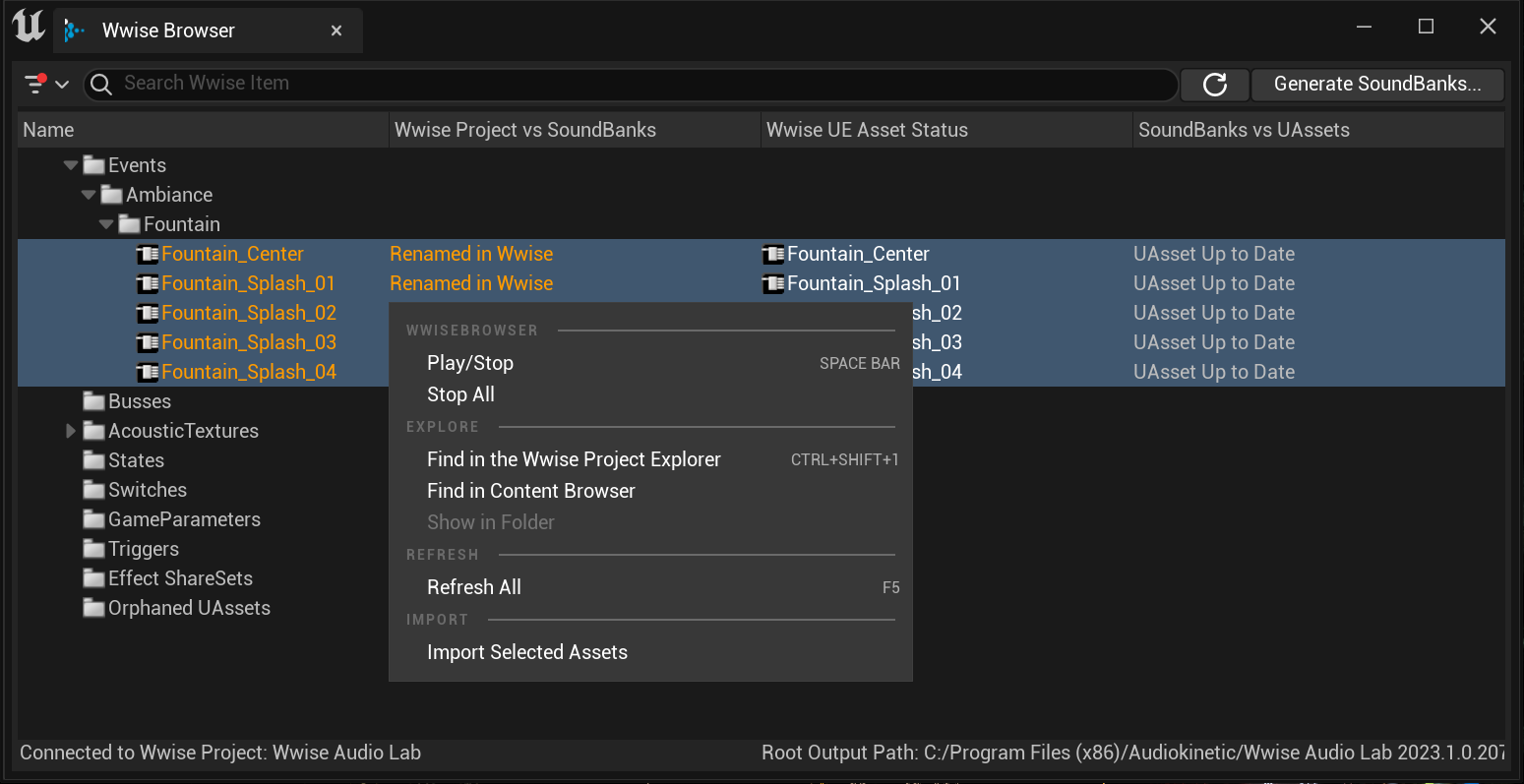Click the Fountain_Splash_02 event icon
The width and height of the screenshot is (1524, 784).
coord(148,313)
